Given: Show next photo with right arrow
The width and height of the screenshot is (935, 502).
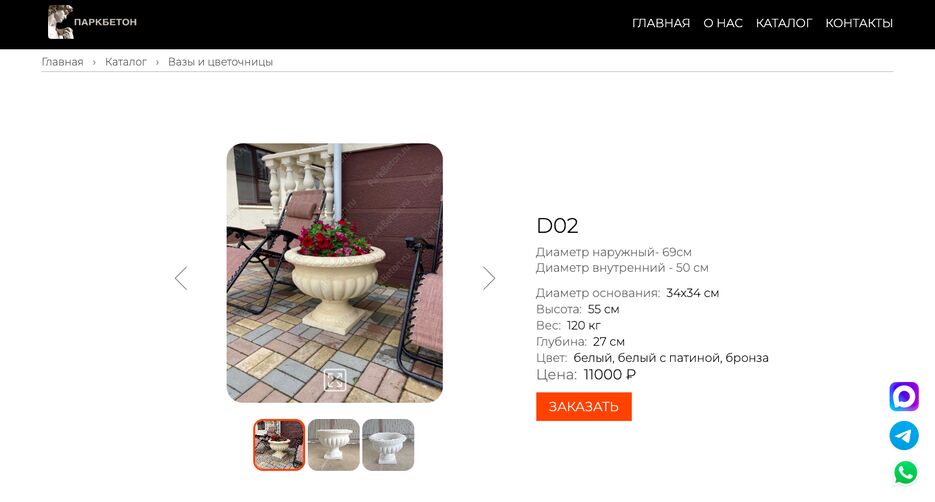Looking at the screenshot, I should tap(489, 278).
